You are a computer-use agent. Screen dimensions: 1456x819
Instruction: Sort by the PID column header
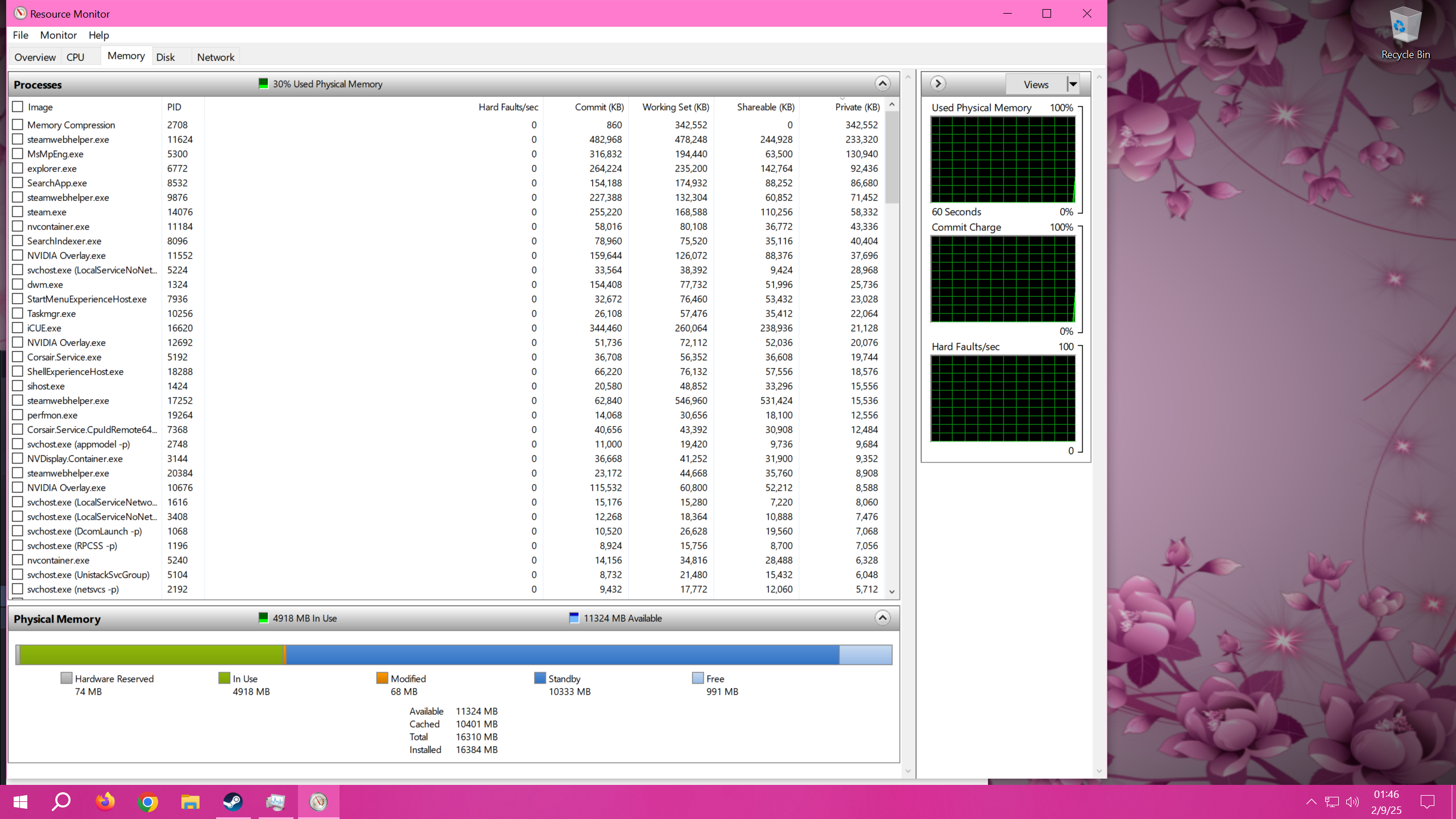click(183, 107)
